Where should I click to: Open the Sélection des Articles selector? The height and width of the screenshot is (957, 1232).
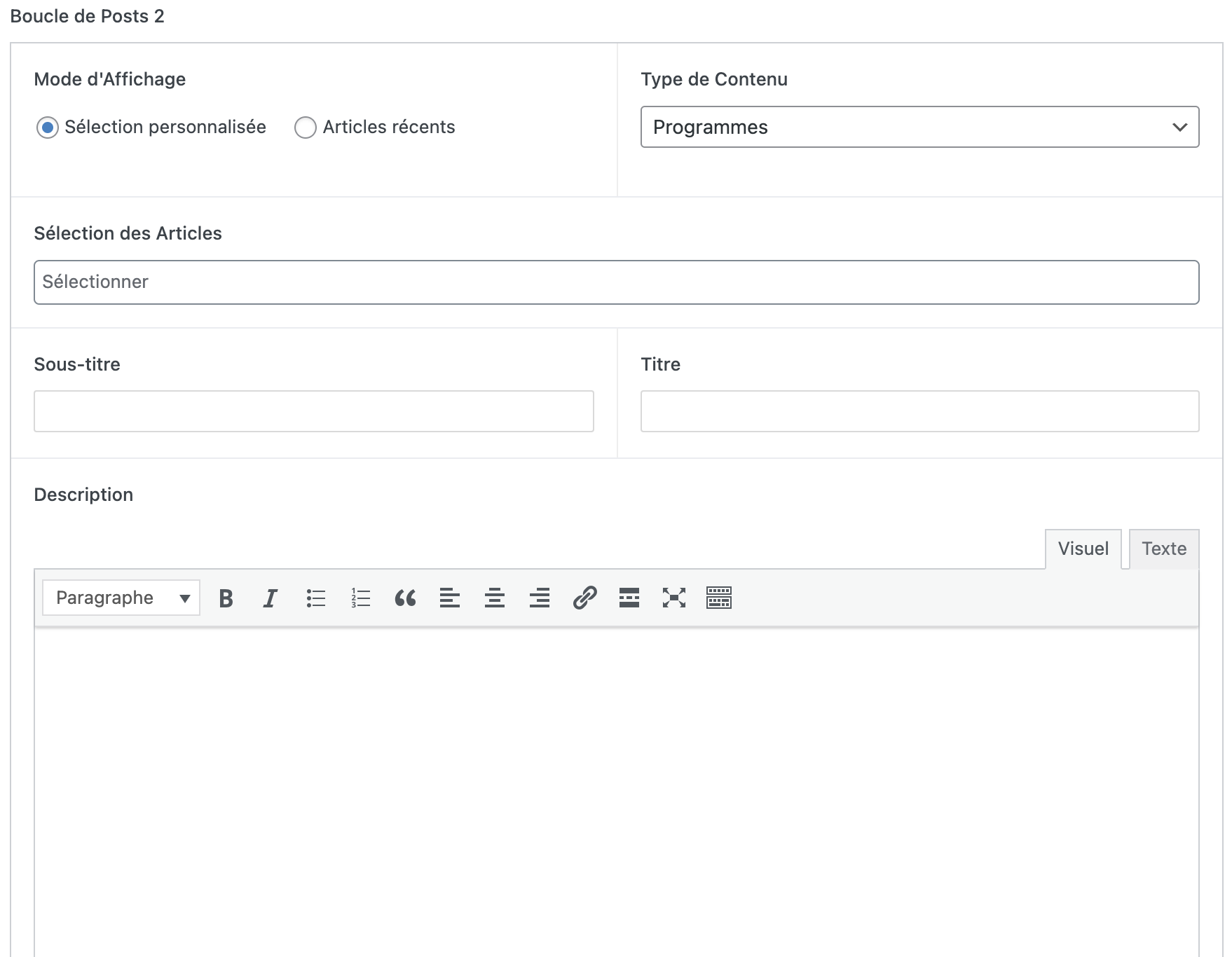tap(616, 282)
